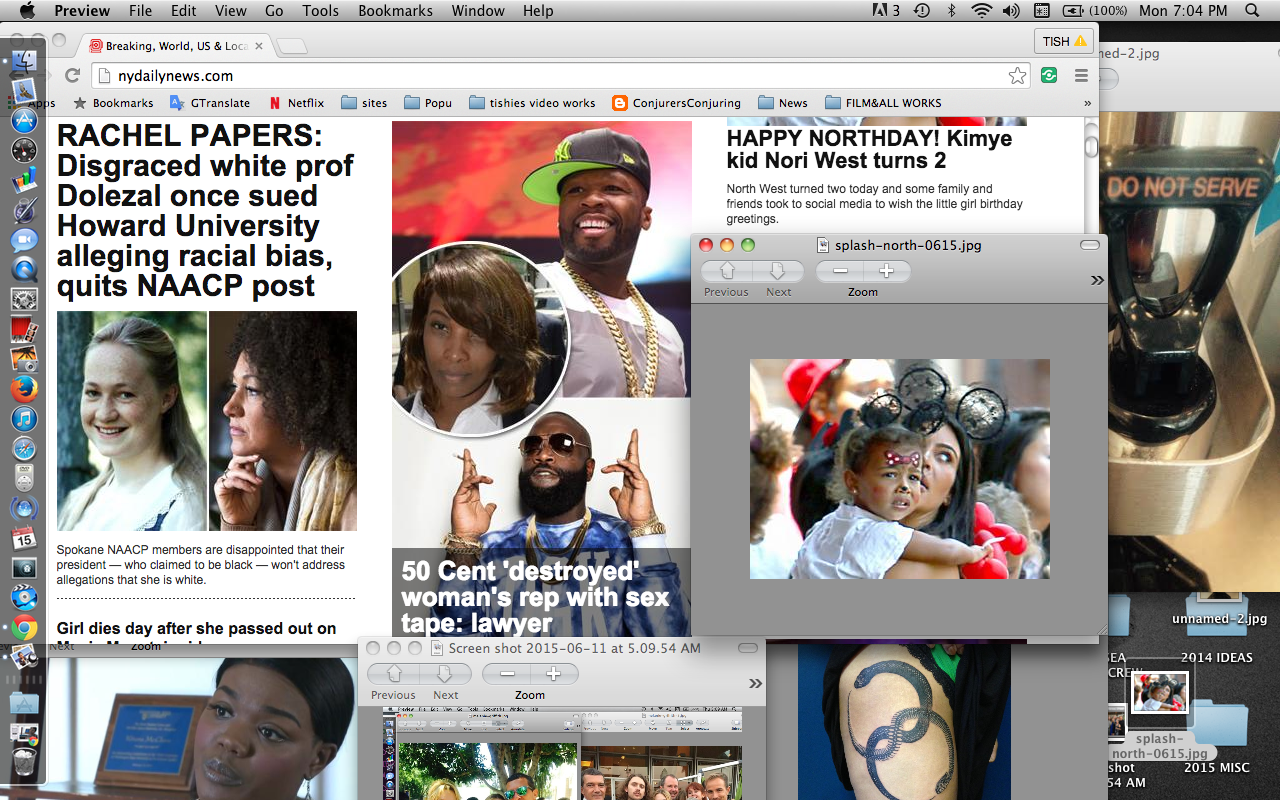
Task: Reload the nydailynews.com page
Action: pos(72,76)
